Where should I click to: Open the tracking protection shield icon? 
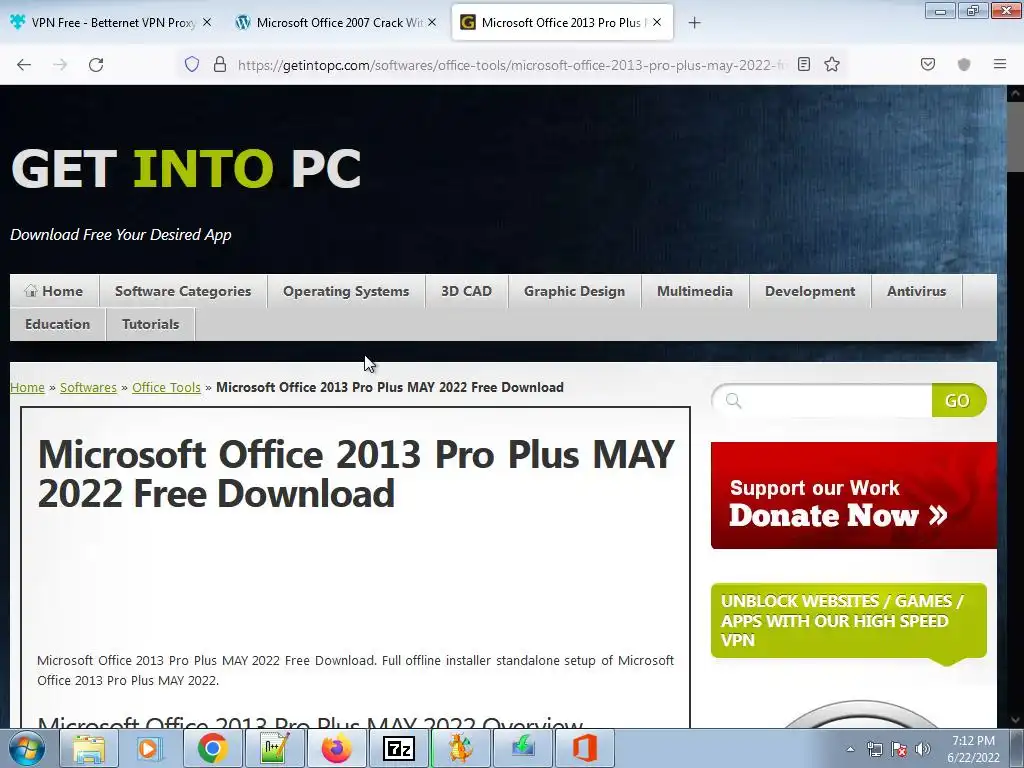coord(191,64)
